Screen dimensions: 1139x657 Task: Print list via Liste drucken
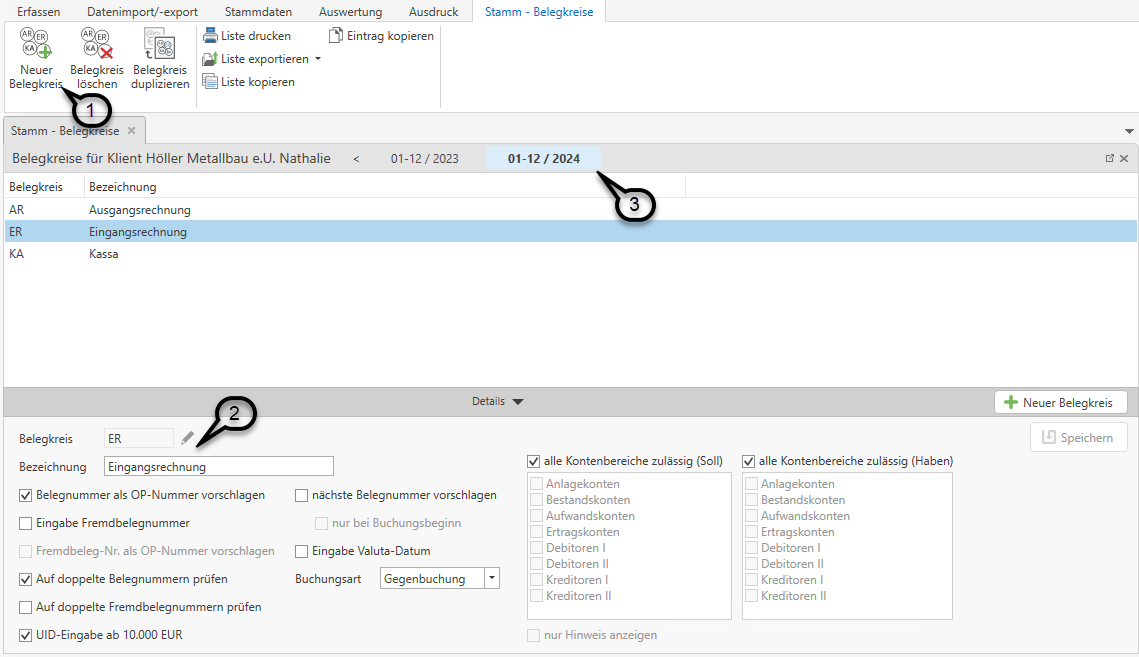click(x=247, y=36)
